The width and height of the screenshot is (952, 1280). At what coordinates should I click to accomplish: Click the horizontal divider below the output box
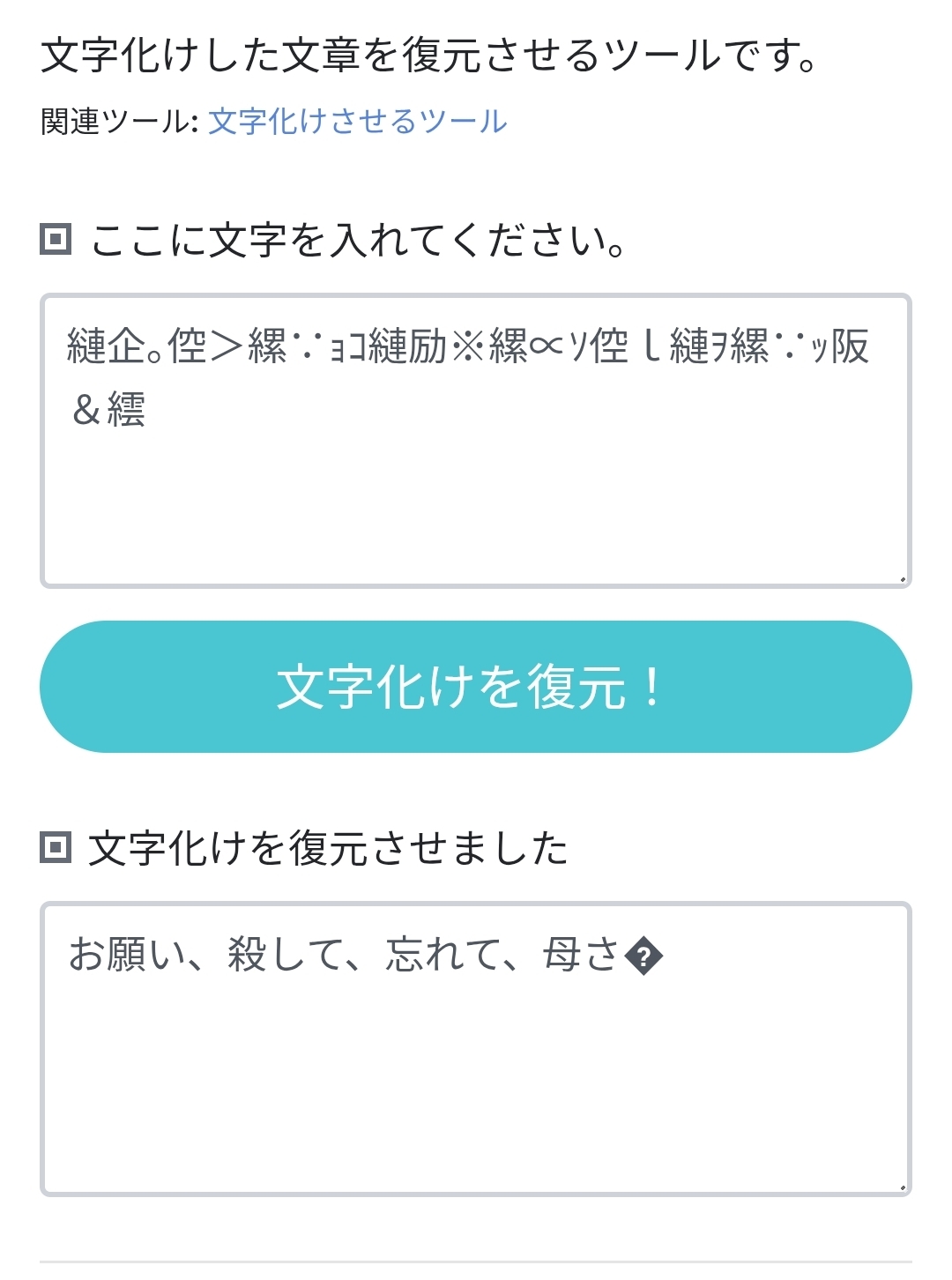coord(476,1261)
